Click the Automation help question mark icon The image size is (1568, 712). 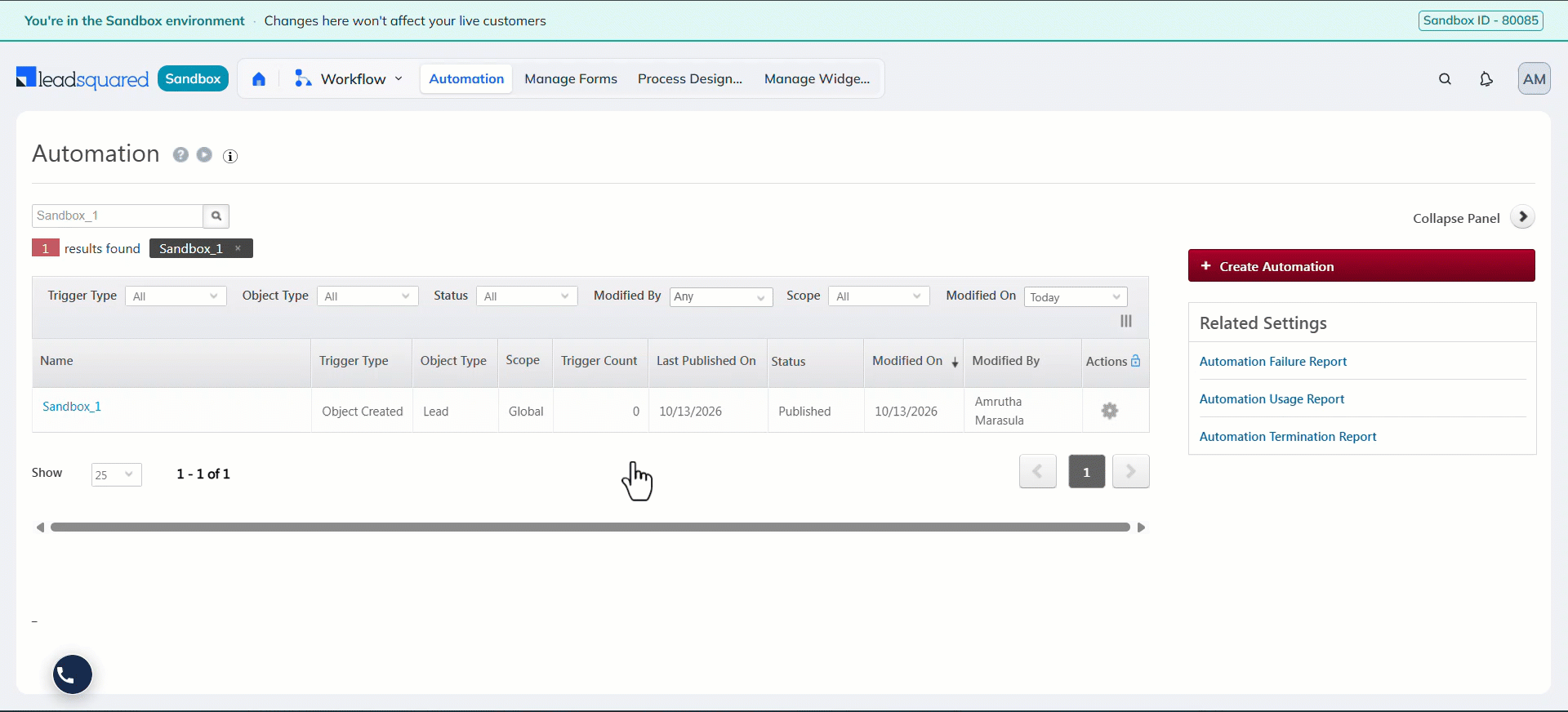click(180, 155)
